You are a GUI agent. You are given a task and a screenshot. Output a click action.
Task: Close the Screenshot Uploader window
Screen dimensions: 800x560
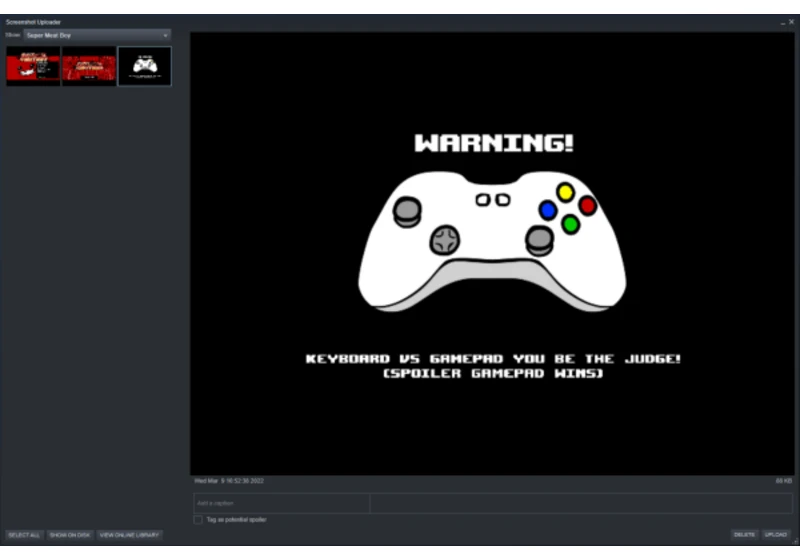coord(791,22)
